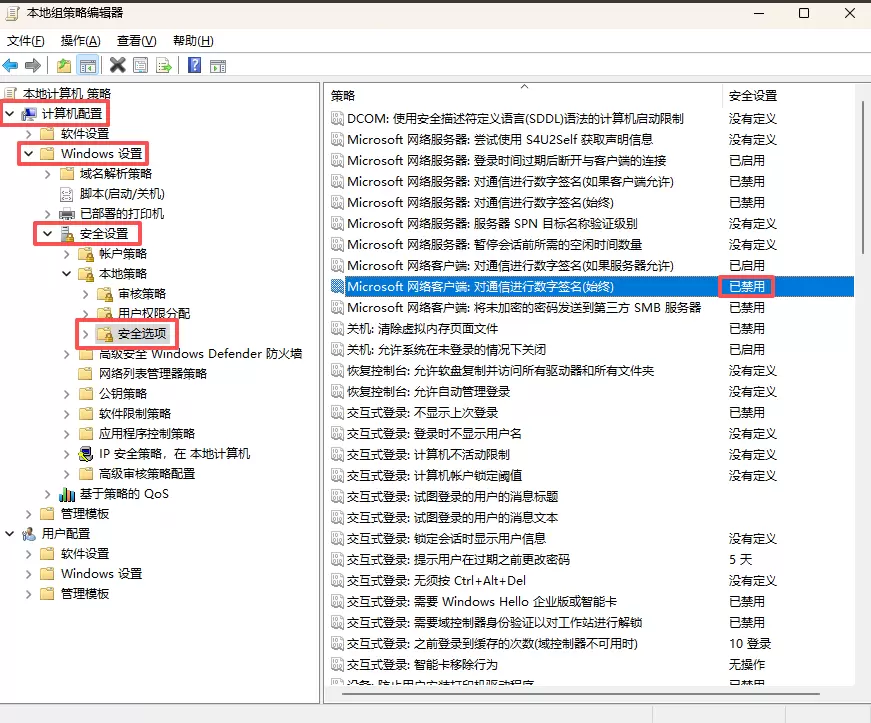
Task: Click the blue Help question mark icon
Action: coord(194,66)
